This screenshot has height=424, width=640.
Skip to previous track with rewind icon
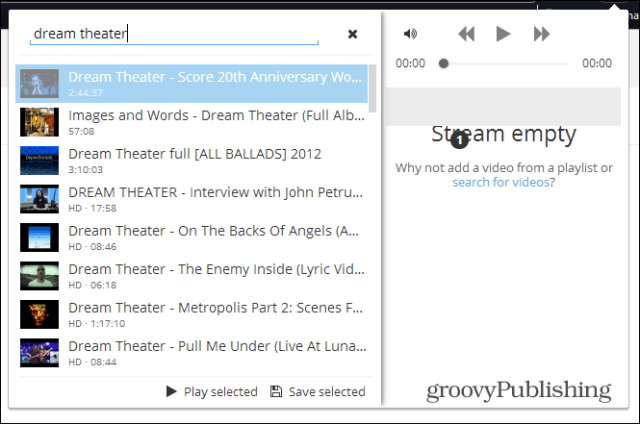tap(467, 34)
